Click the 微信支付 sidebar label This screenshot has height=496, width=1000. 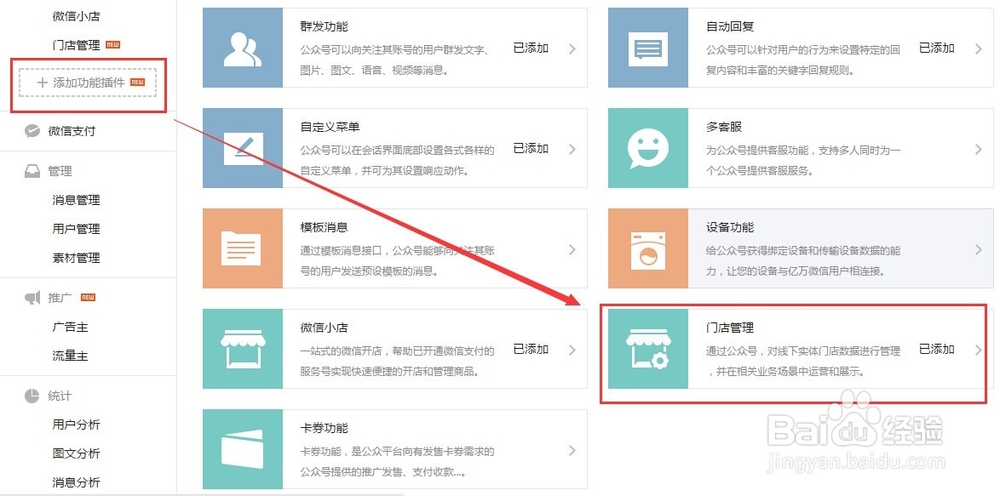point(71,131)
